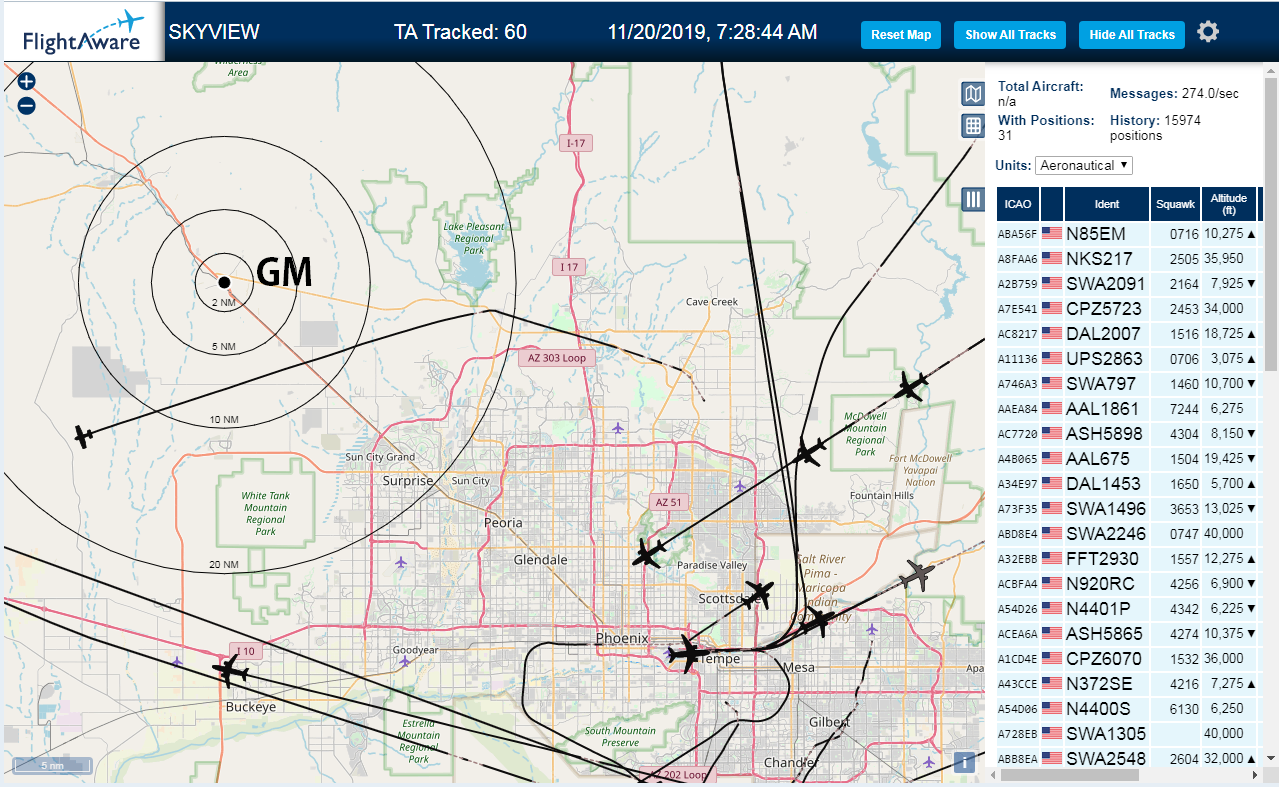Screen dimensions: 1279x787
Task: Zoom out the map with minus button
Action: coord(27,105)
